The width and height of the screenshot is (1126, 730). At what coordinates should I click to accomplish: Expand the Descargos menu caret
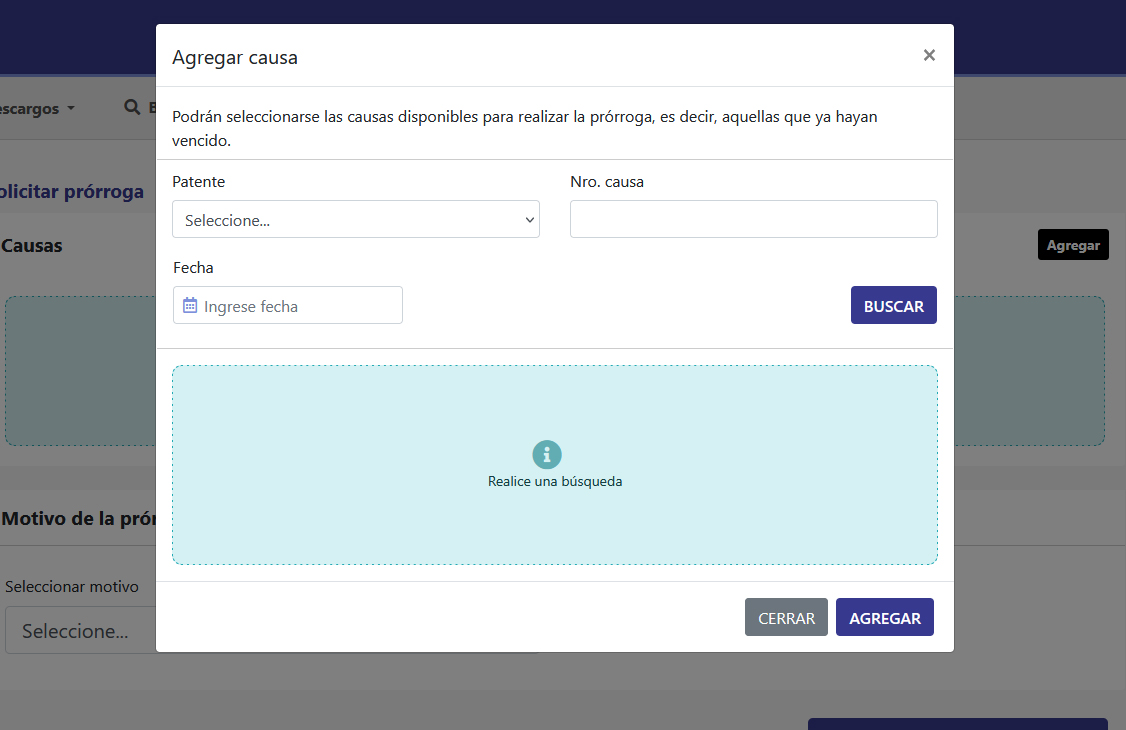pos(71,109)
